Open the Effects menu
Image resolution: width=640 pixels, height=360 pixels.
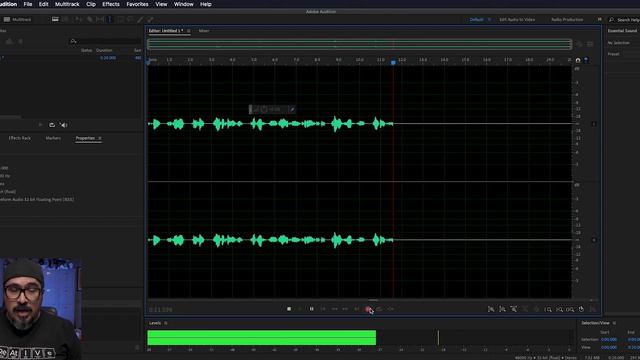(x=111, y=4)
